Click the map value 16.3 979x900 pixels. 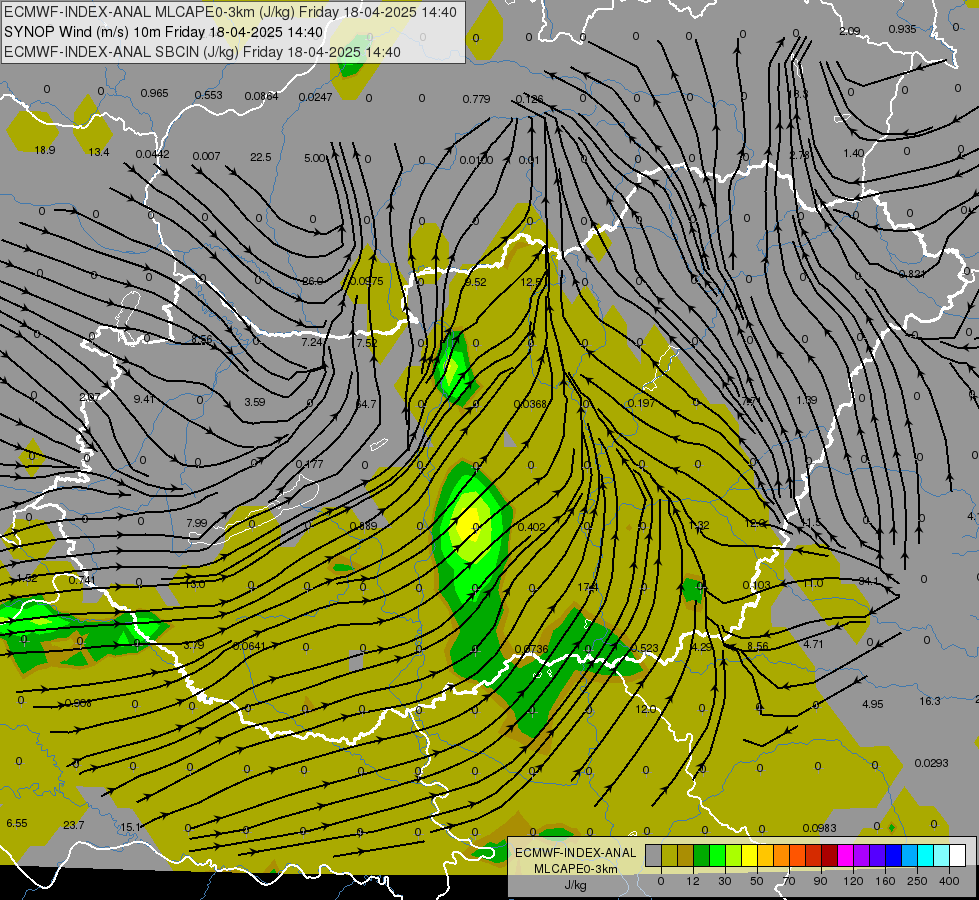[930, 701]
